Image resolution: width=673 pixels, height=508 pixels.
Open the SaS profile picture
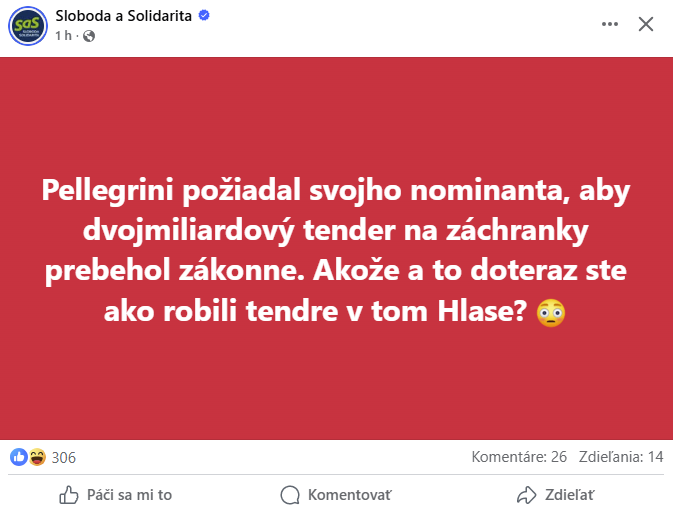pyautogui.click(x=28, y=26)
